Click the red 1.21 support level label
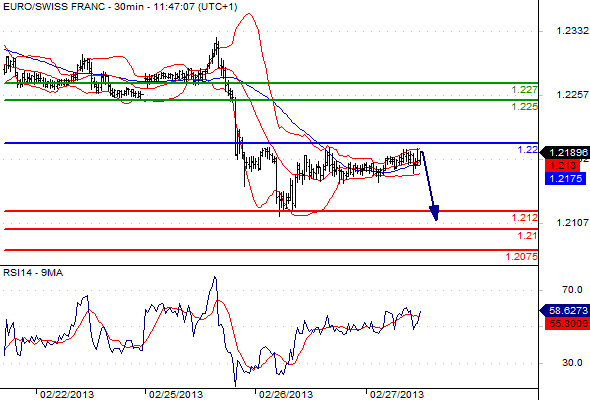This screenshot has height=400, width=590. [x=528, y=236]
